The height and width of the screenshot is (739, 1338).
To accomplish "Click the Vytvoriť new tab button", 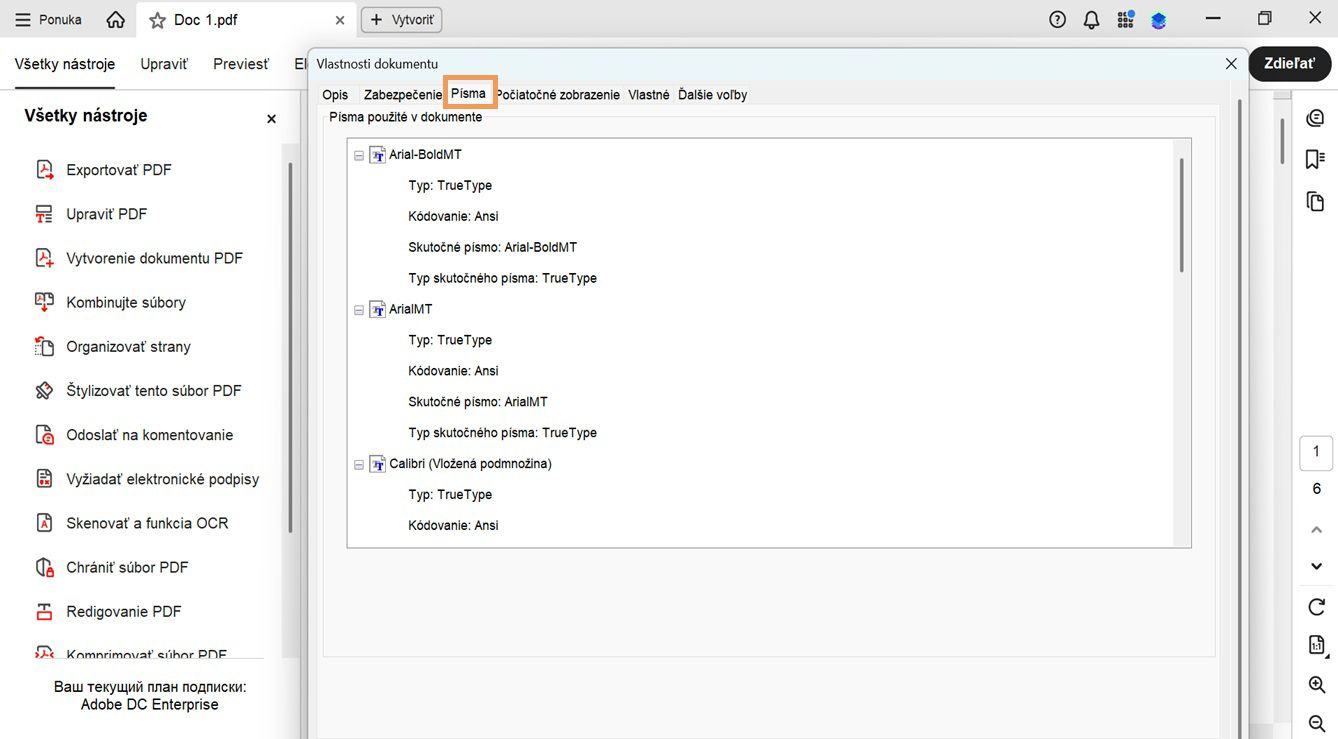I will [401, 20].
